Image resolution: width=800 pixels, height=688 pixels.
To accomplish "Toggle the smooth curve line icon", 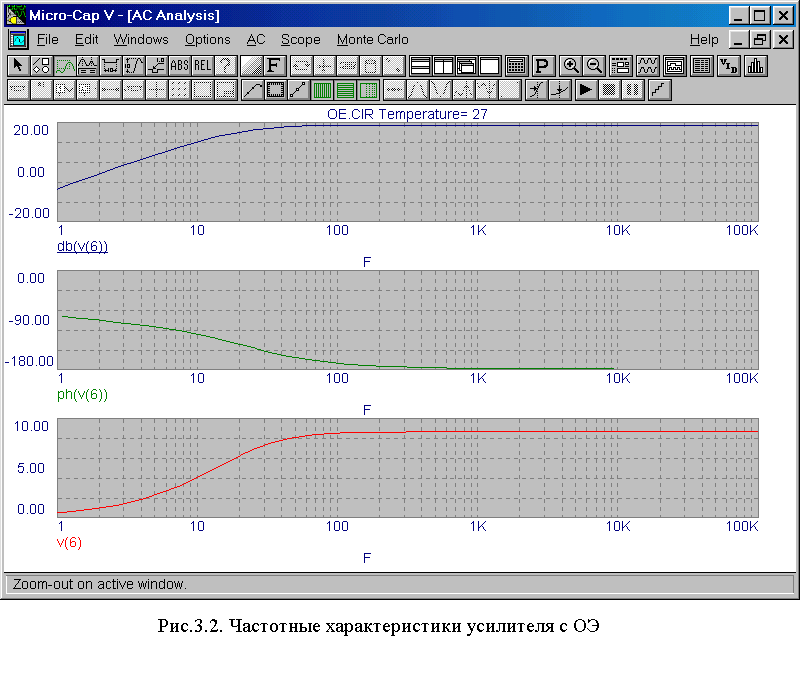I will (252, 90).
